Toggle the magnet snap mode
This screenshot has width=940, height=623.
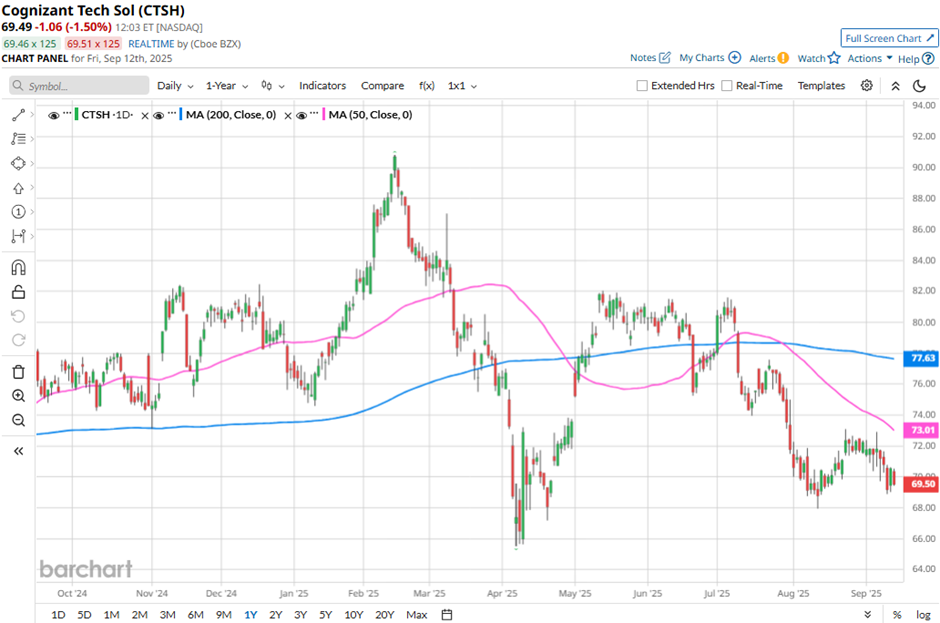19,267
